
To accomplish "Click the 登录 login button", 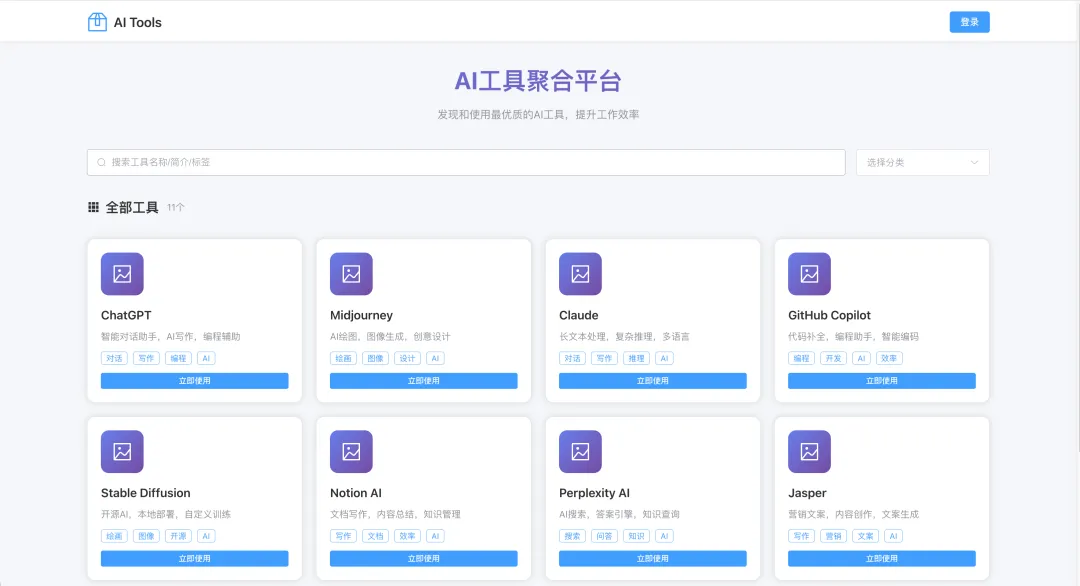I will pyautogui.click(x=969, y=22).
